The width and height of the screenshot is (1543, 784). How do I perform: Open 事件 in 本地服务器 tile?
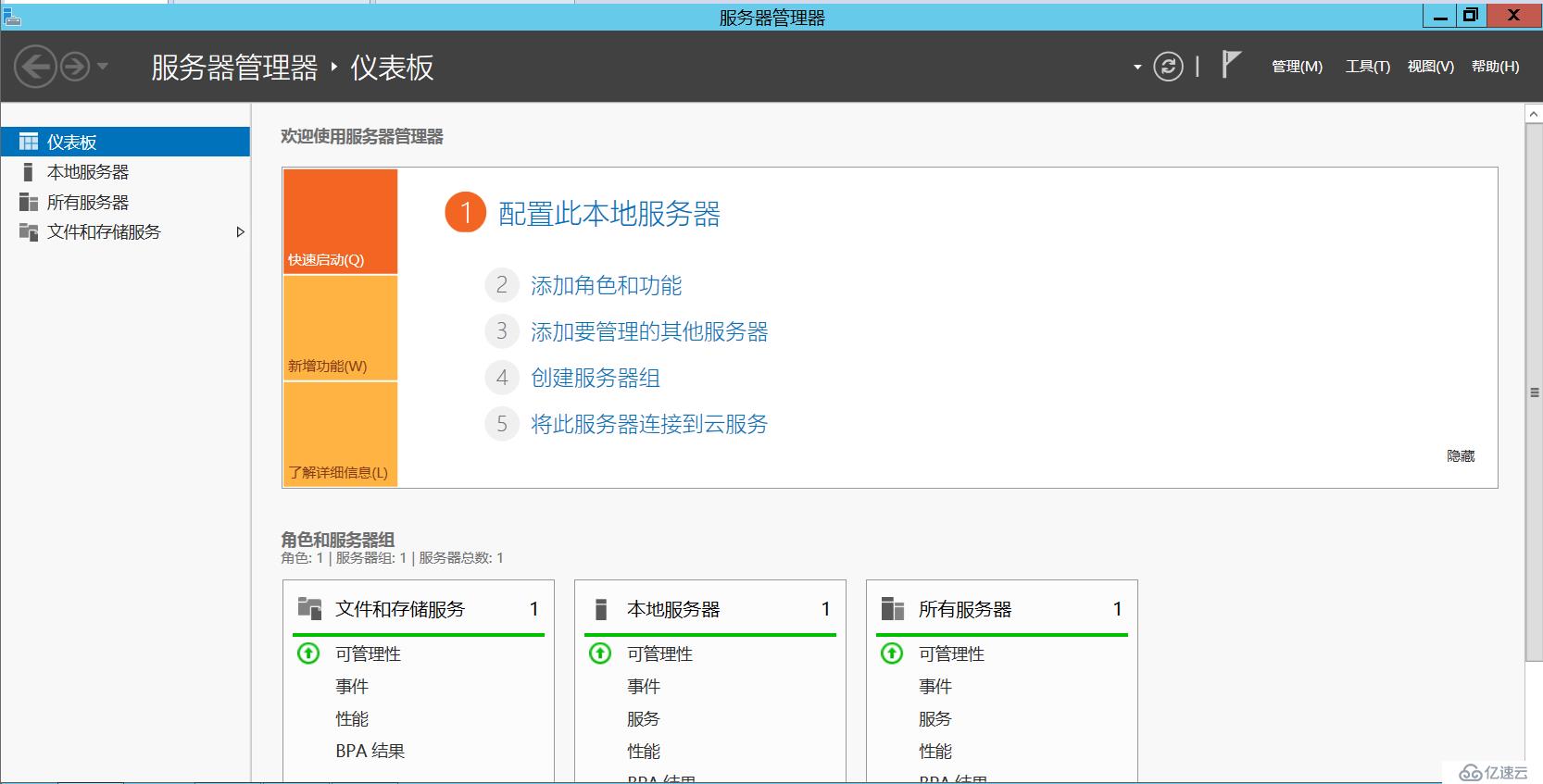coord(644,687)
